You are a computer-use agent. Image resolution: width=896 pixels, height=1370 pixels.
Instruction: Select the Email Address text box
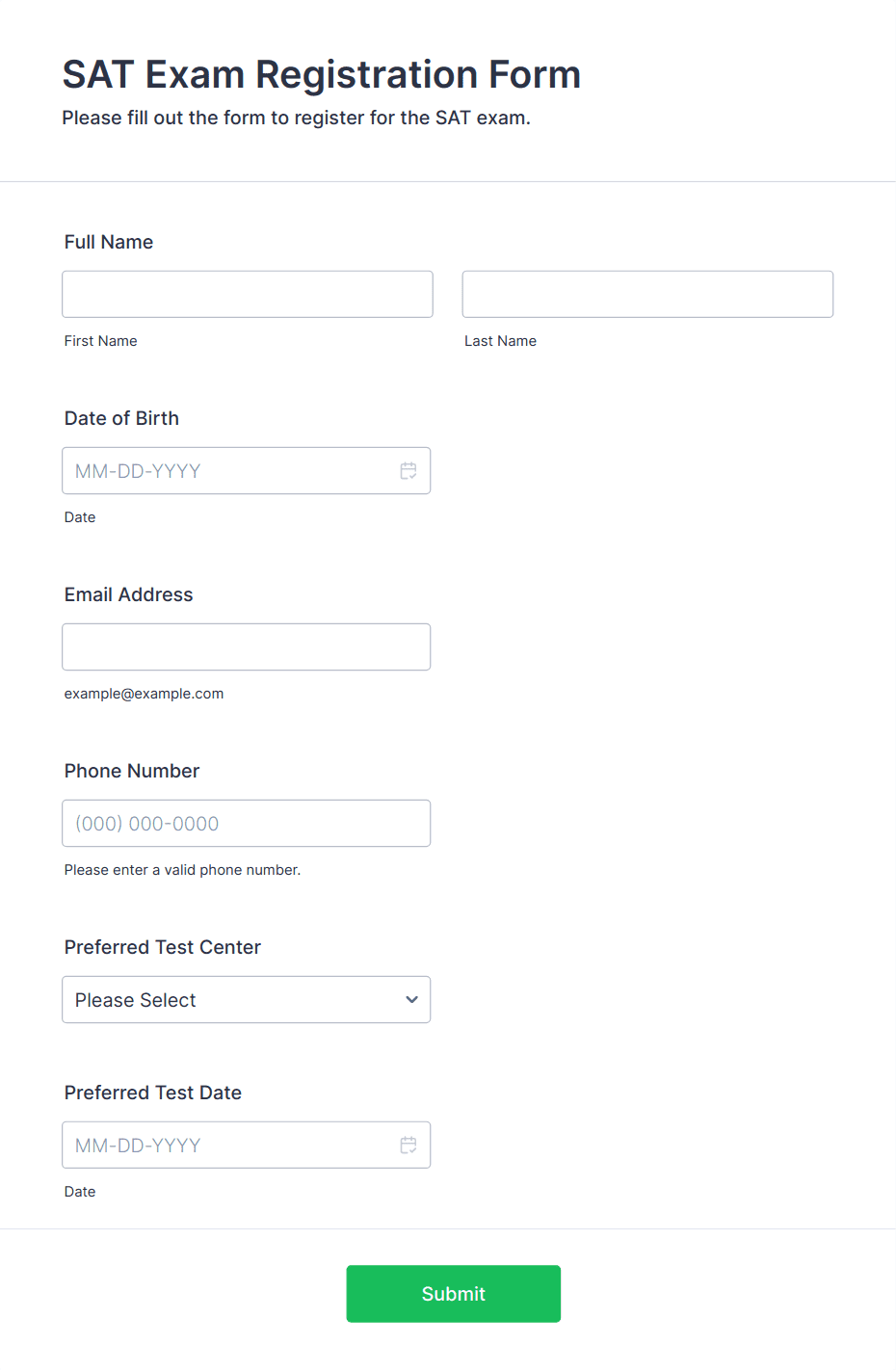click(247, 647)
